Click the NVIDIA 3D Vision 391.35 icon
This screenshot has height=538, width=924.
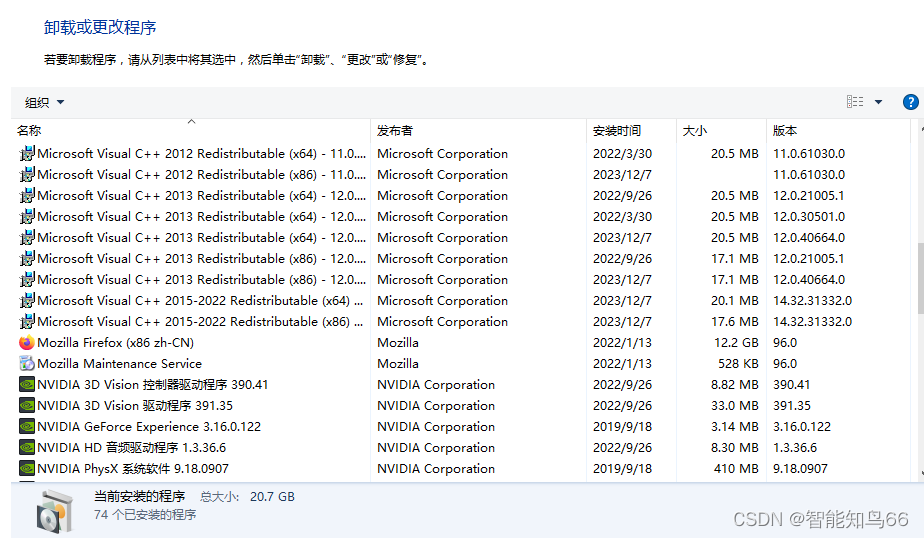pos(27,405)
